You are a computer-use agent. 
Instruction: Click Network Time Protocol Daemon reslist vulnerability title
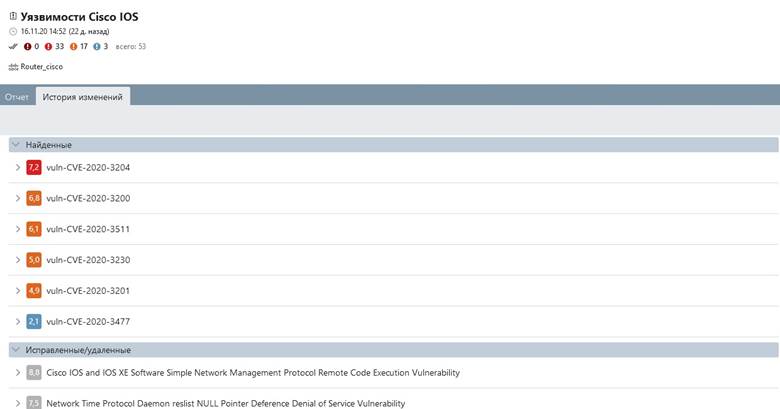pos(226,404)
